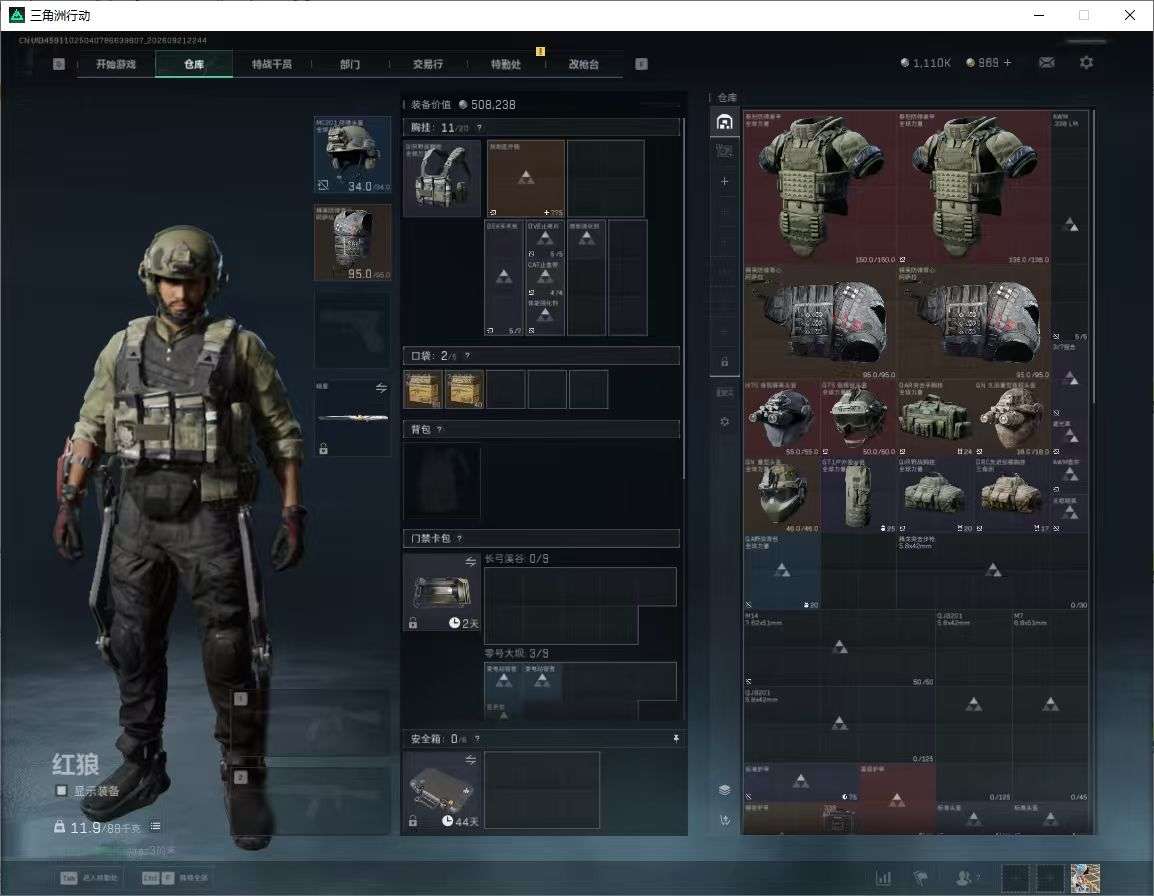Click the left tab-scroll key icon
The image size is (1154, 896).
coord(59,64)
